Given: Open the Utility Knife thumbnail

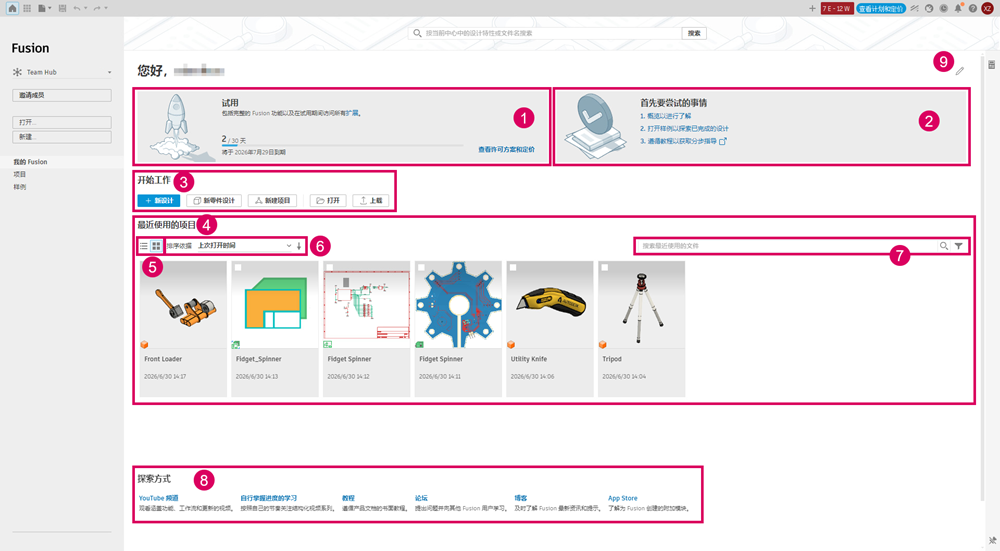Looking at the screenshot, I should 550,304.
